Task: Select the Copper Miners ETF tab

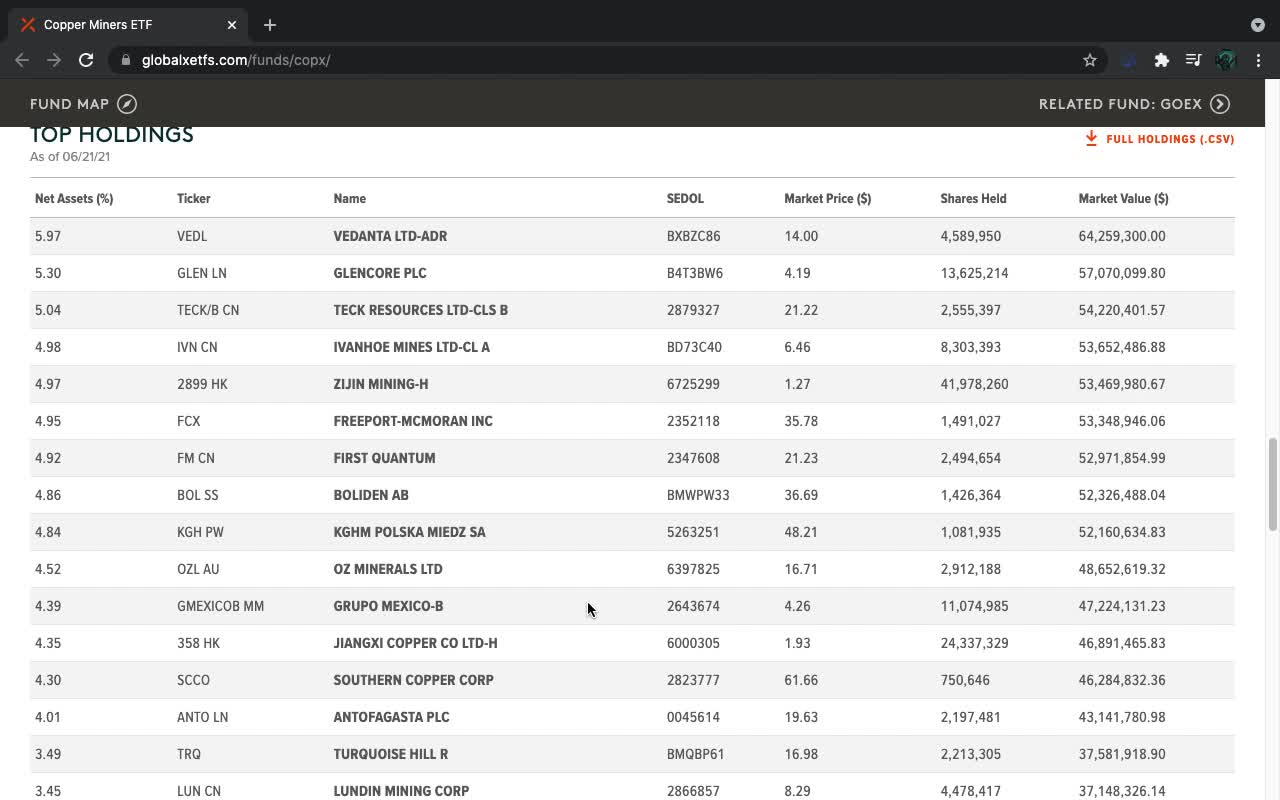Action: (x=130, y=25)
